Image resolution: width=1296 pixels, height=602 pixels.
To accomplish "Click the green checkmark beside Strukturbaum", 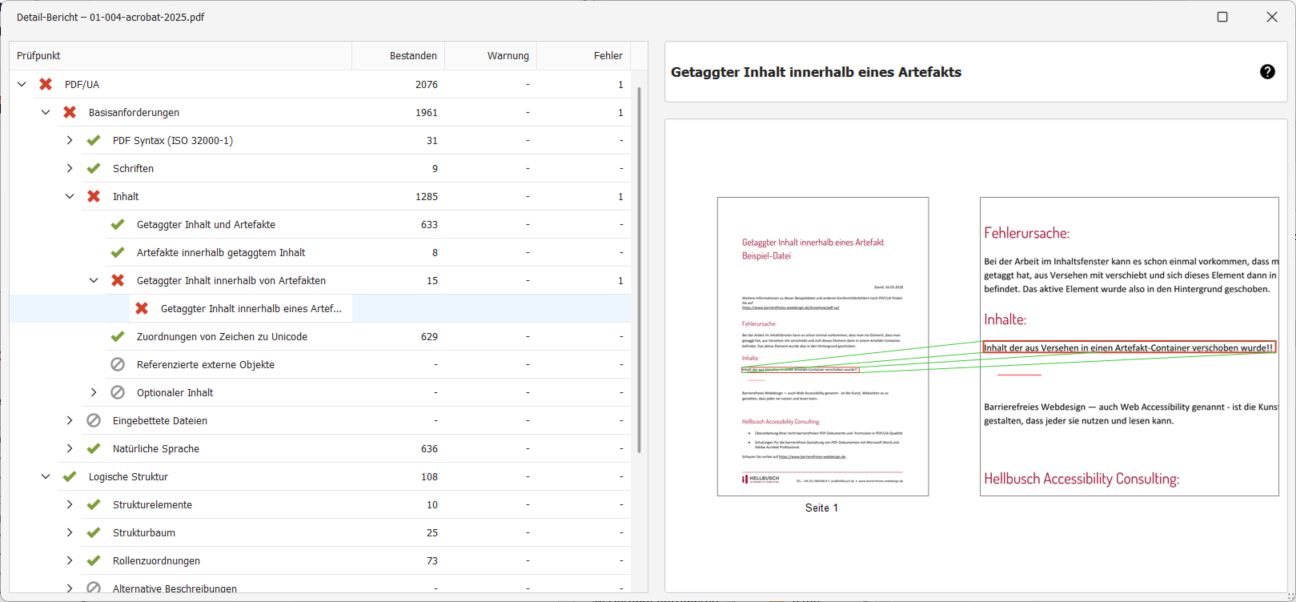I will click(94, 533).
